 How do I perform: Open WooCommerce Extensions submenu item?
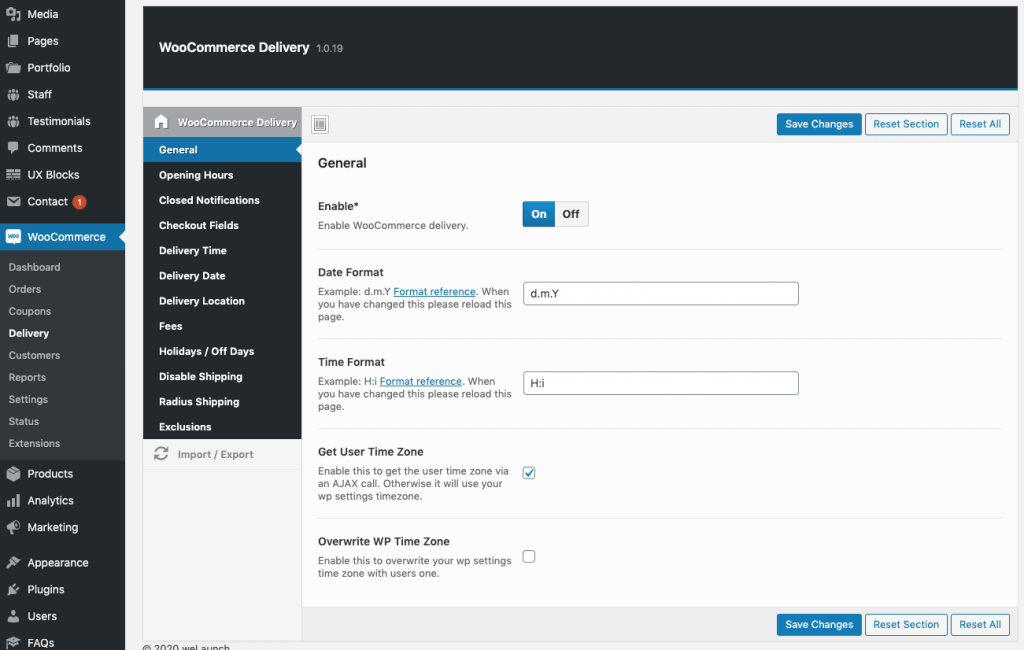[34, 443]
